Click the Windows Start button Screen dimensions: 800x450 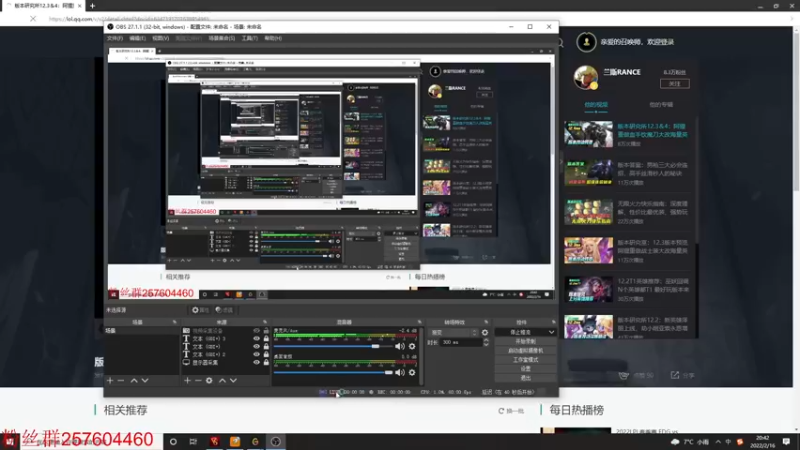click(x=9, y=442)
